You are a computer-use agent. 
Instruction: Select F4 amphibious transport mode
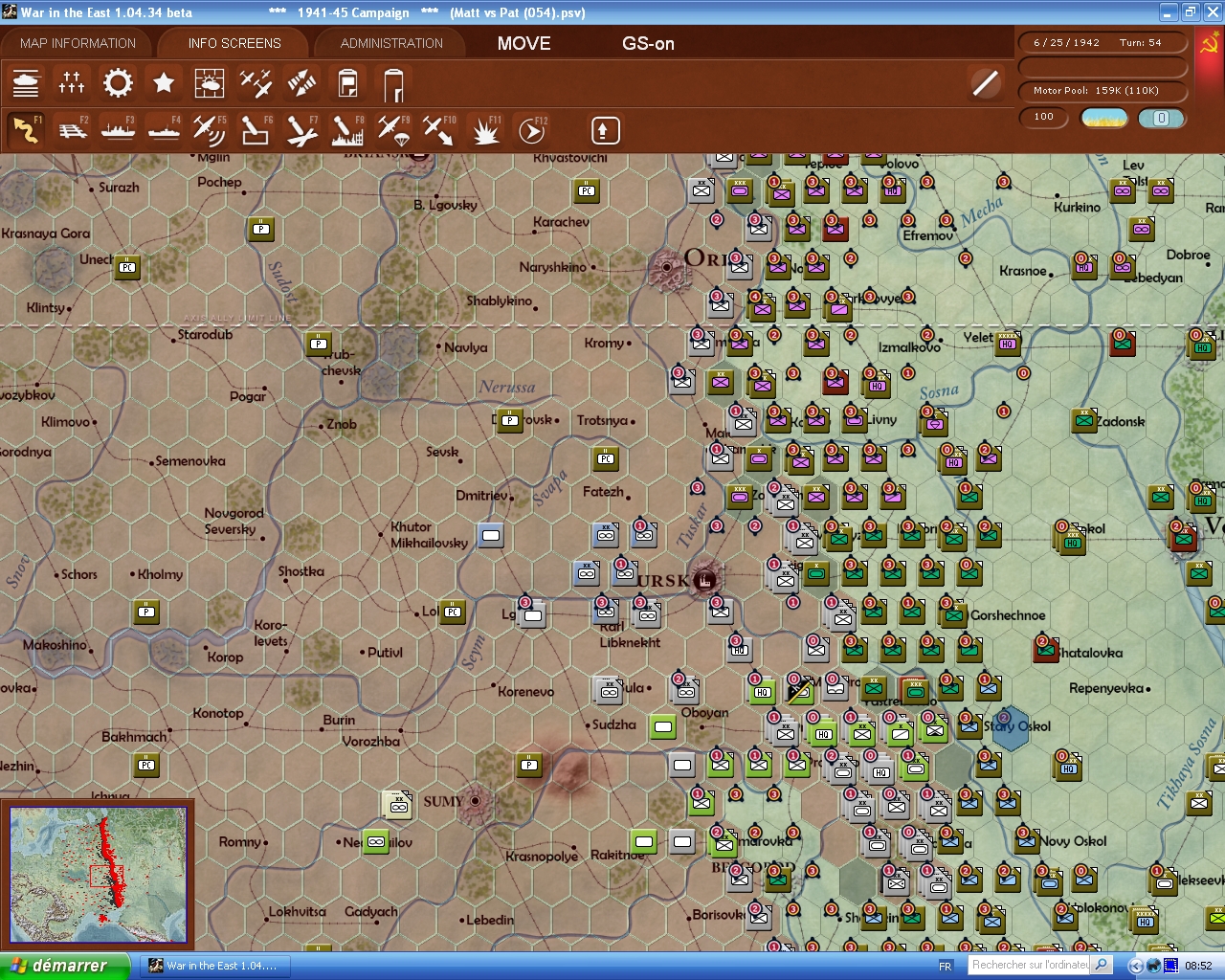[x=164, y=130]
